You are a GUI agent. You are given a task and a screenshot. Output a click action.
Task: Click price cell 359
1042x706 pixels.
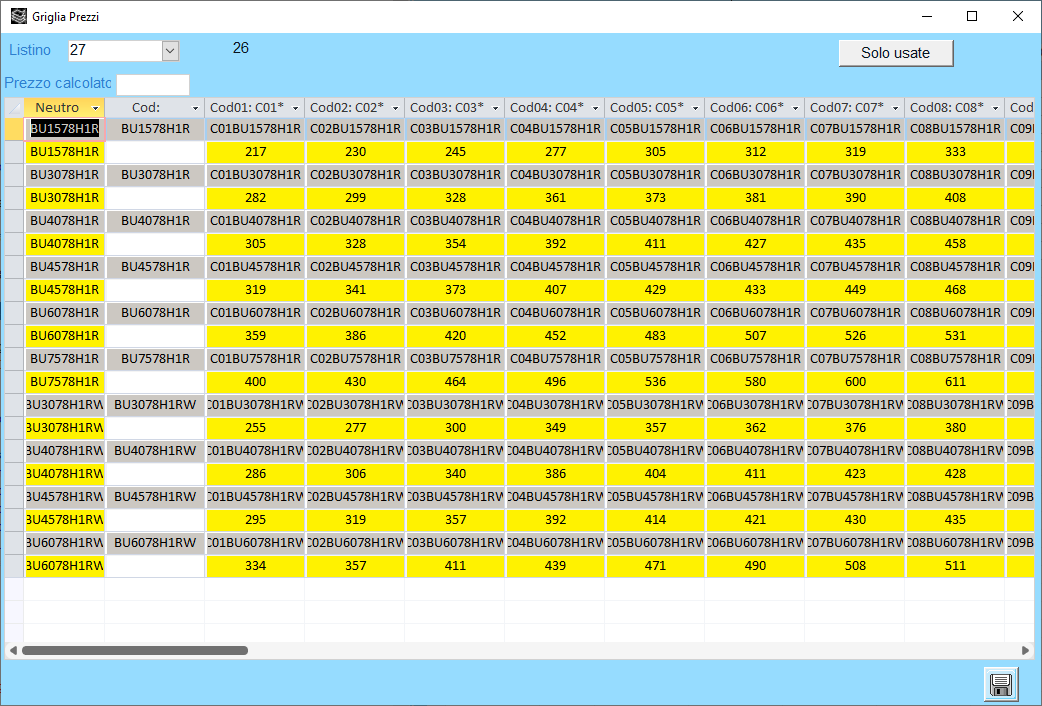pyautogui.click(x=255, y=336)
